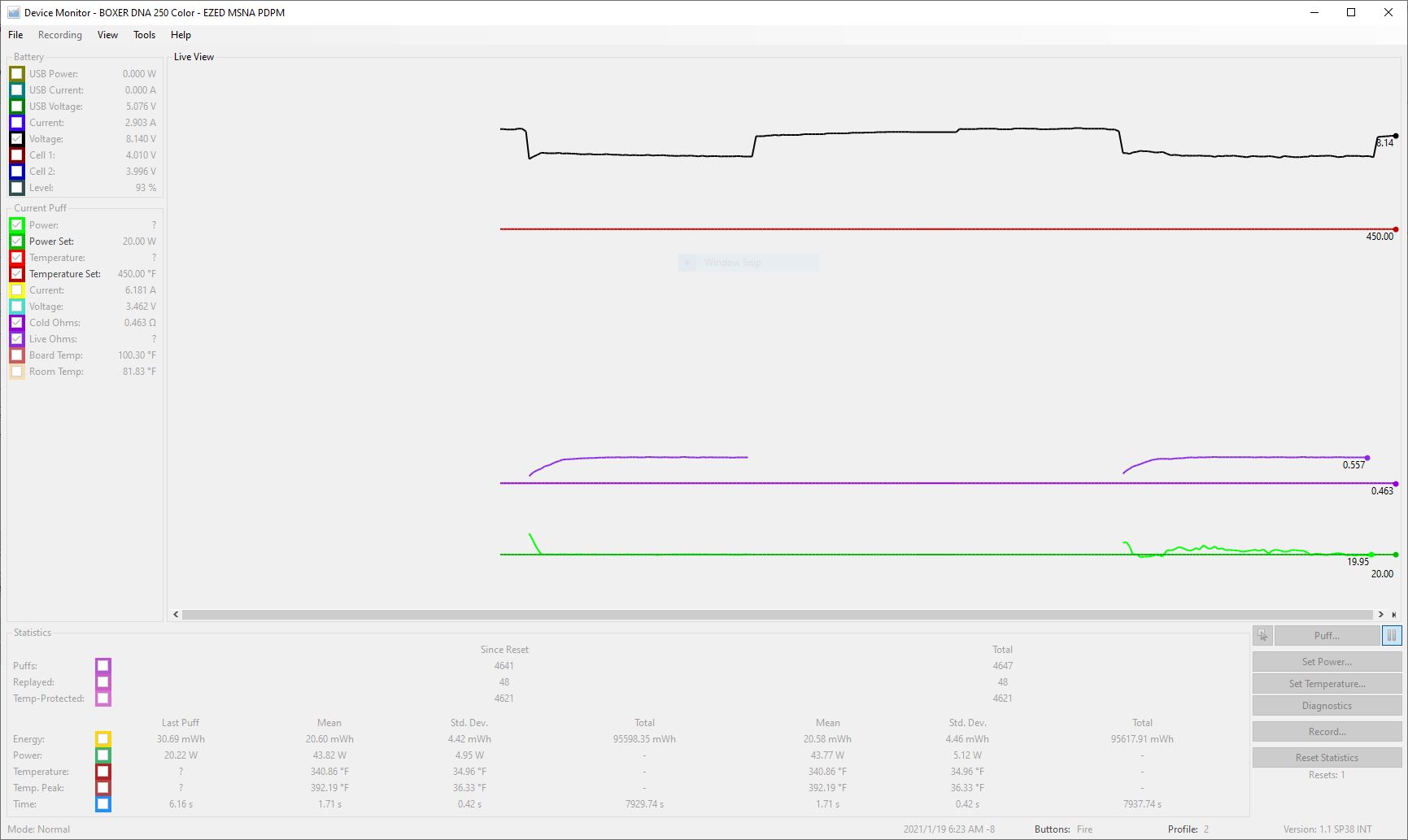Open the Tools menu

[144, 35]
